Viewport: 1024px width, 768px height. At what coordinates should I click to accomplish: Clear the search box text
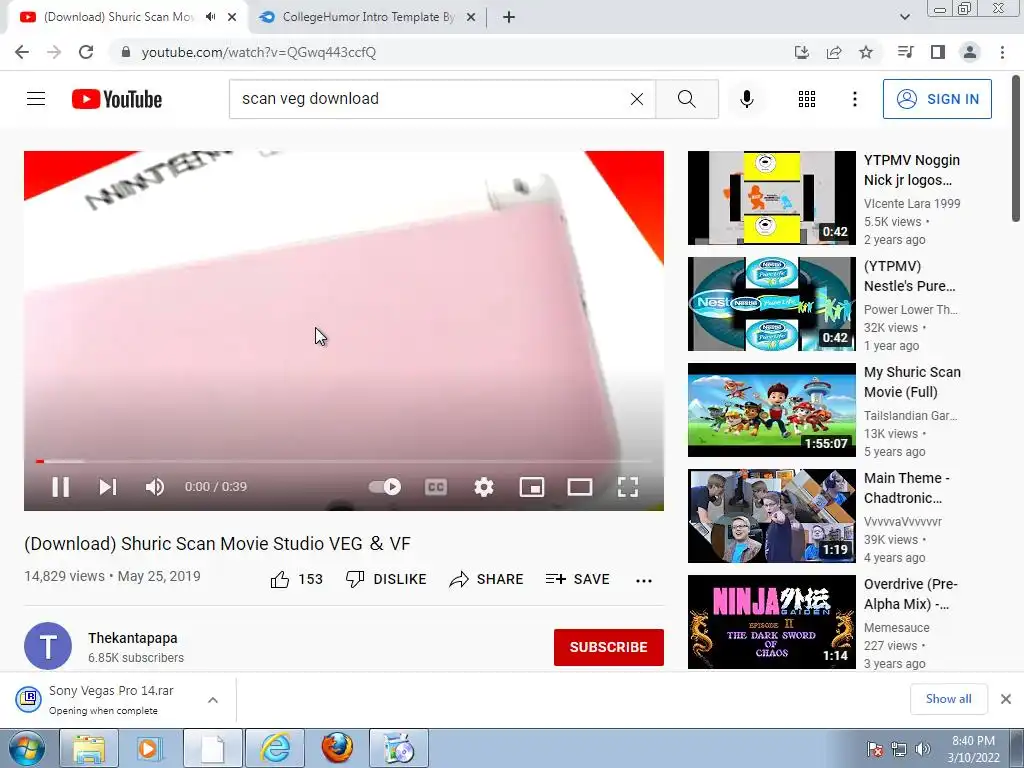[637, 99]
